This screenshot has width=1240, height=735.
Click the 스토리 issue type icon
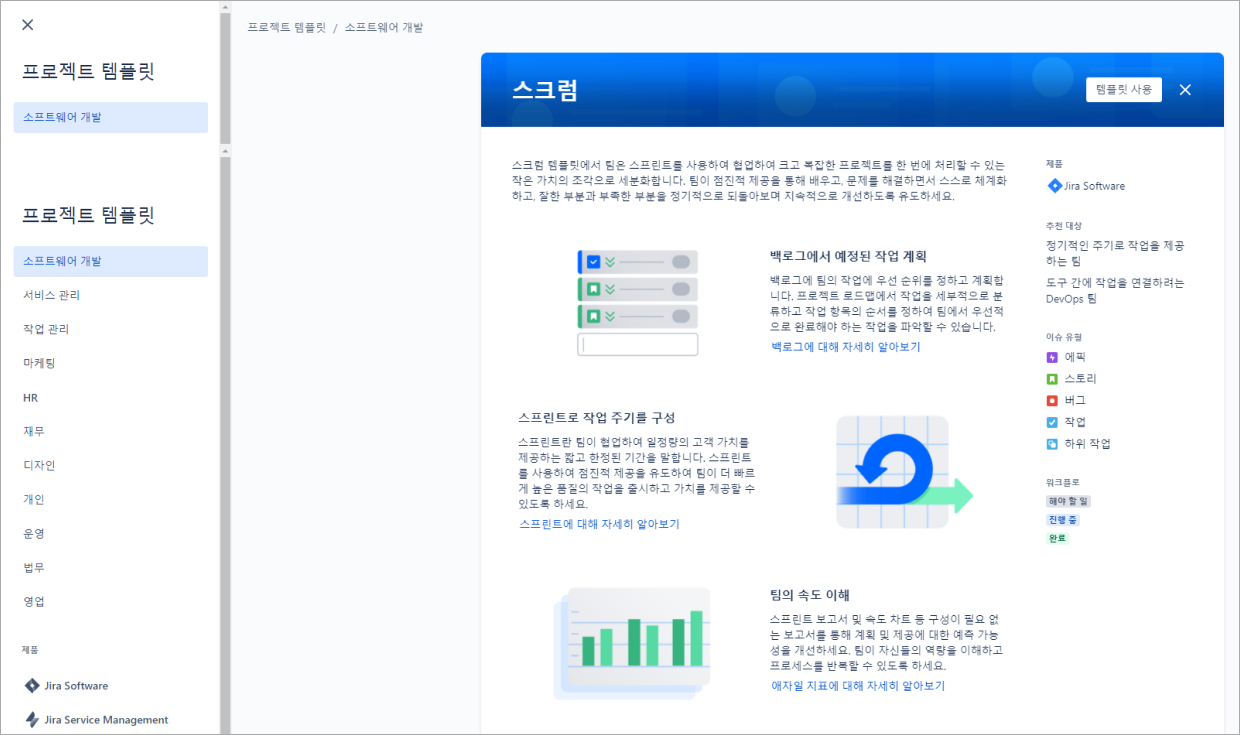pyautogui.click(x=1052, y=379)
